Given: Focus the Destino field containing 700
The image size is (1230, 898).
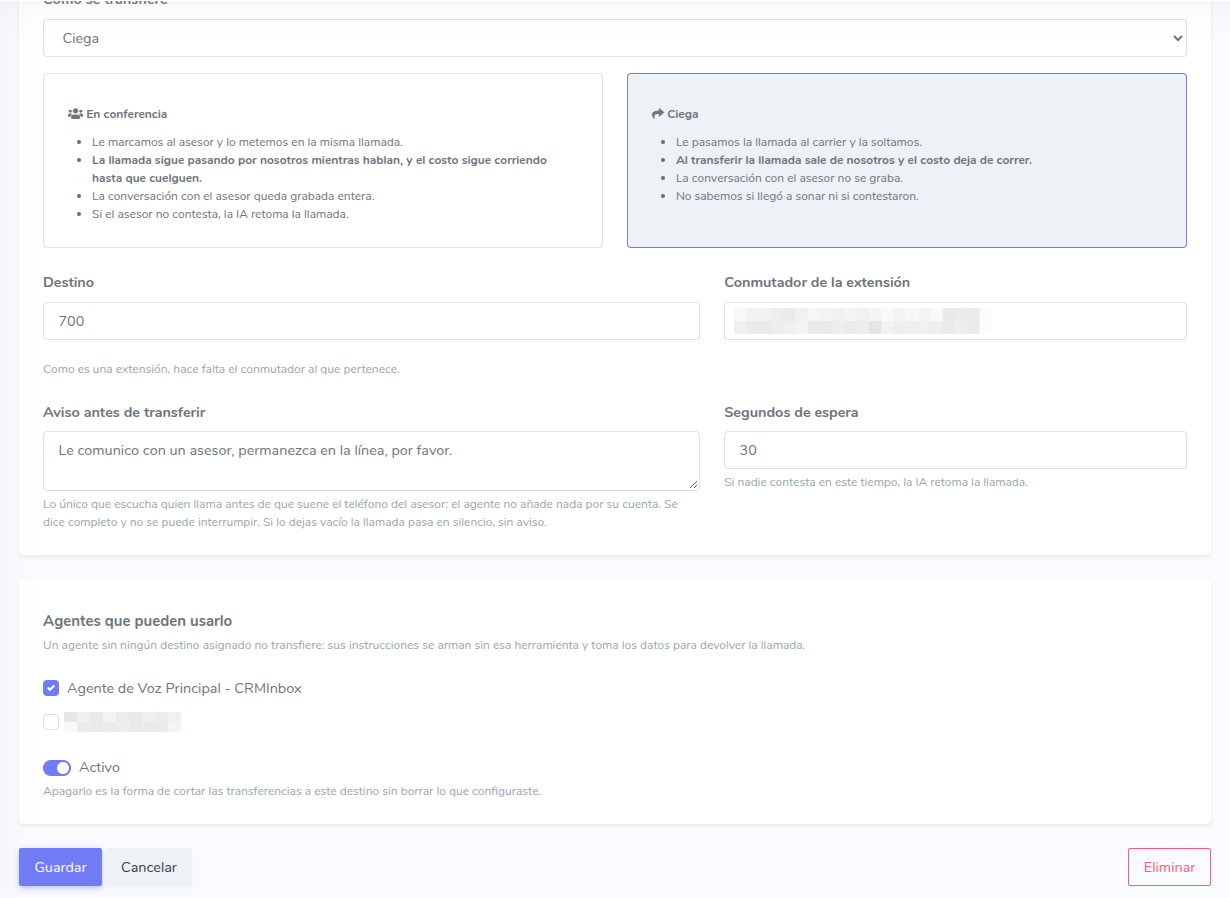Looking at the screenshot, I should click(371, 321).
